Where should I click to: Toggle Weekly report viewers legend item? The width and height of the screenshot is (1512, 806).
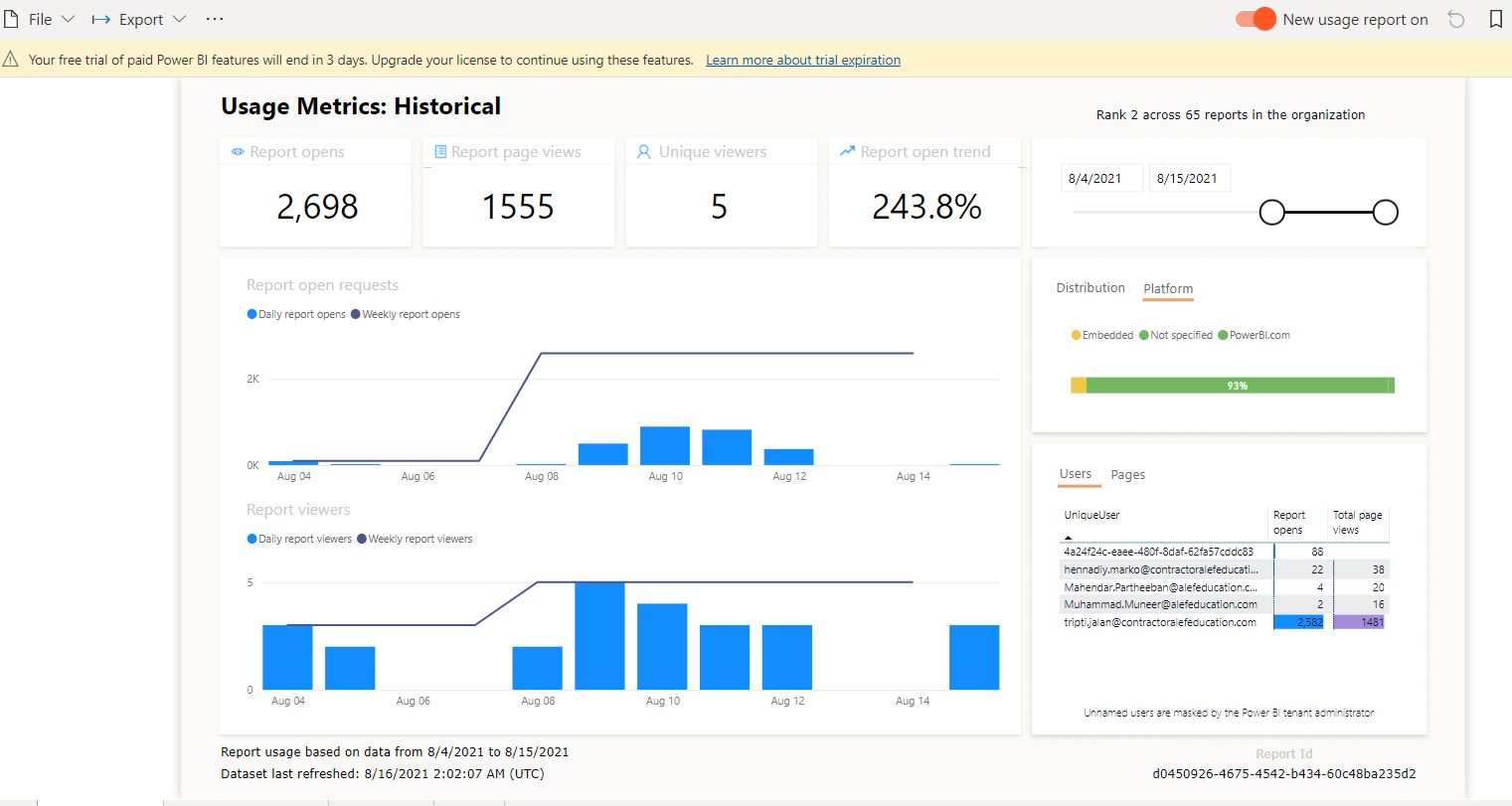(x=415, y=539)
